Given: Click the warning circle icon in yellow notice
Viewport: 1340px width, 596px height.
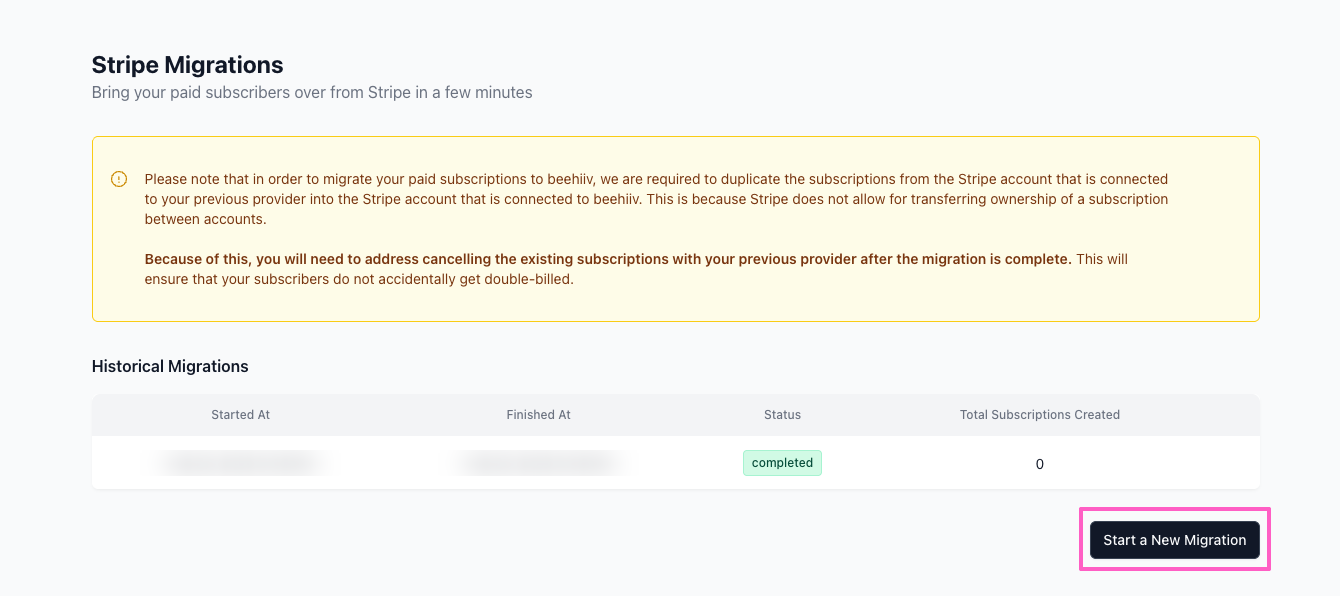Looking at the screenshot, I should (119, 179).
